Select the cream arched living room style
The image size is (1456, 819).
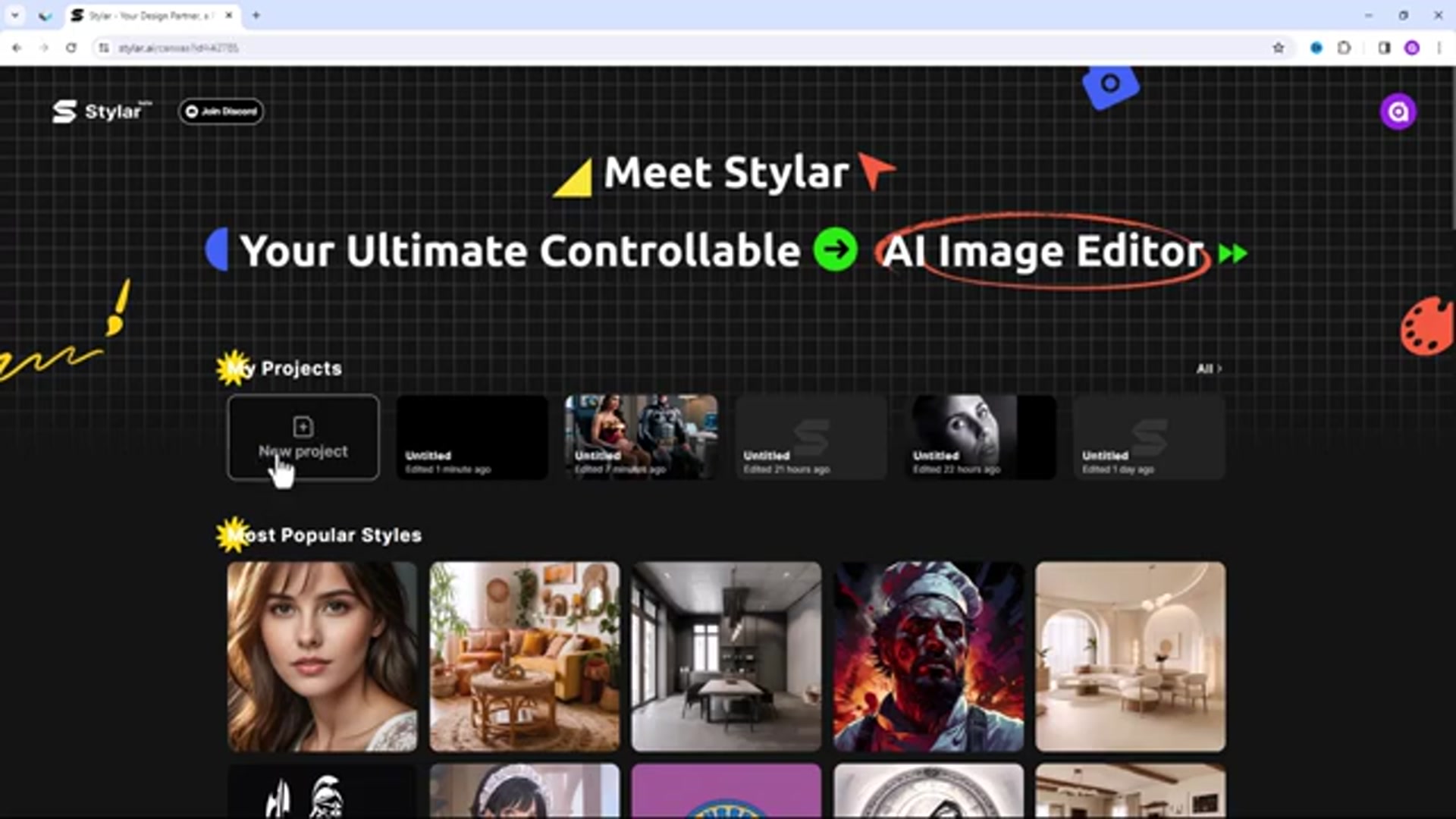(x=1131, y=657)
